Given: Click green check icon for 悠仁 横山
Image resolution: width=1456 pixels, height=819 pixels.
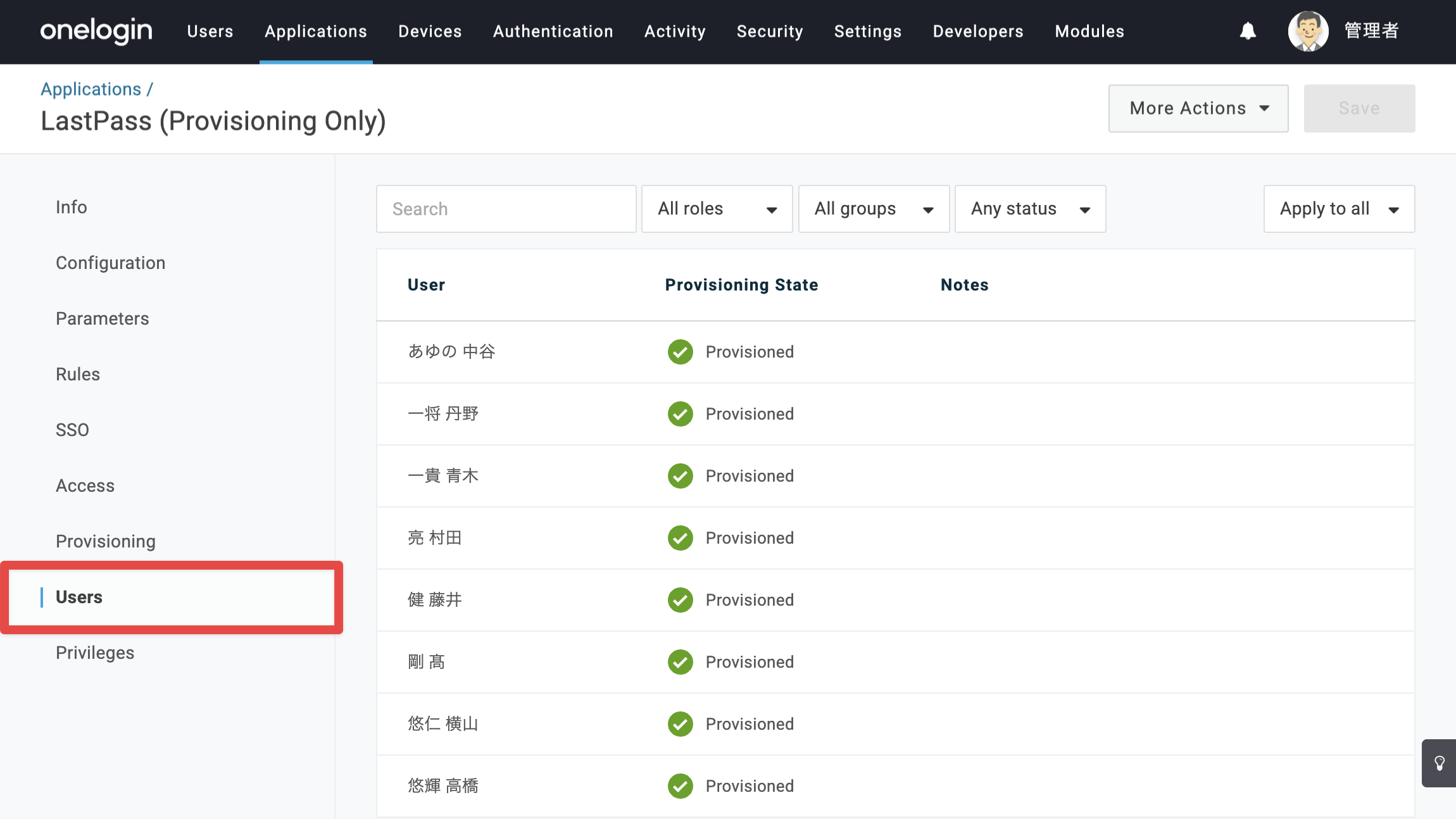Looking at the screenshot, I should (x=681, y=724).
